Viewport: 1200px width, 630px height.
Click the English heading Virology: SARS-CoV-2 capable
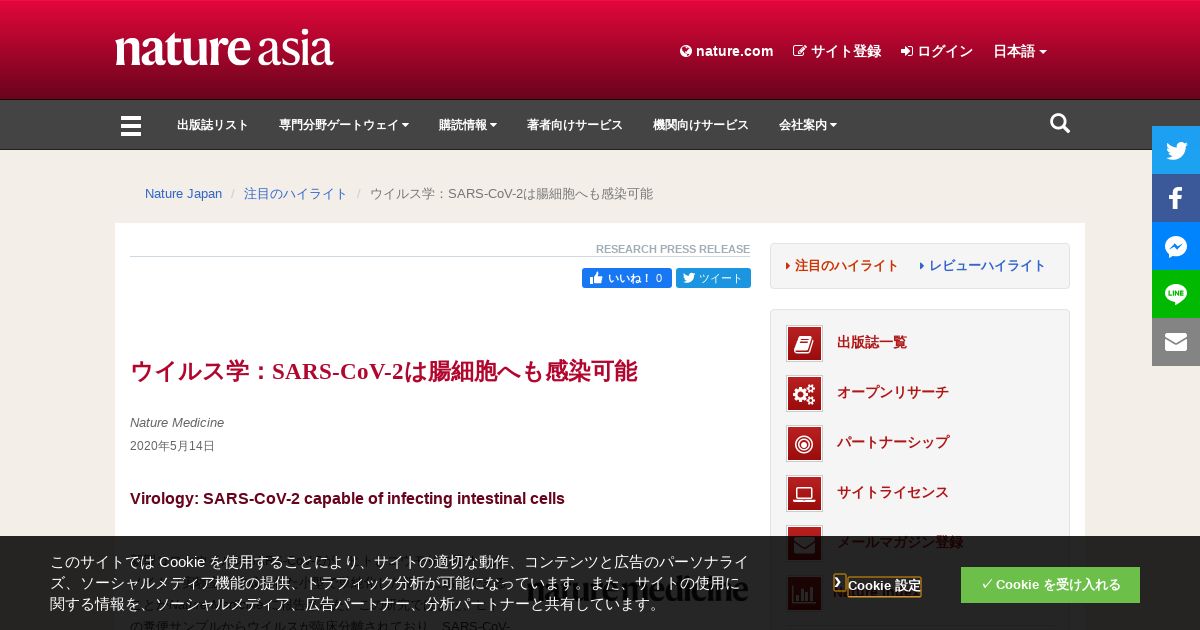[x=347, y=499]
